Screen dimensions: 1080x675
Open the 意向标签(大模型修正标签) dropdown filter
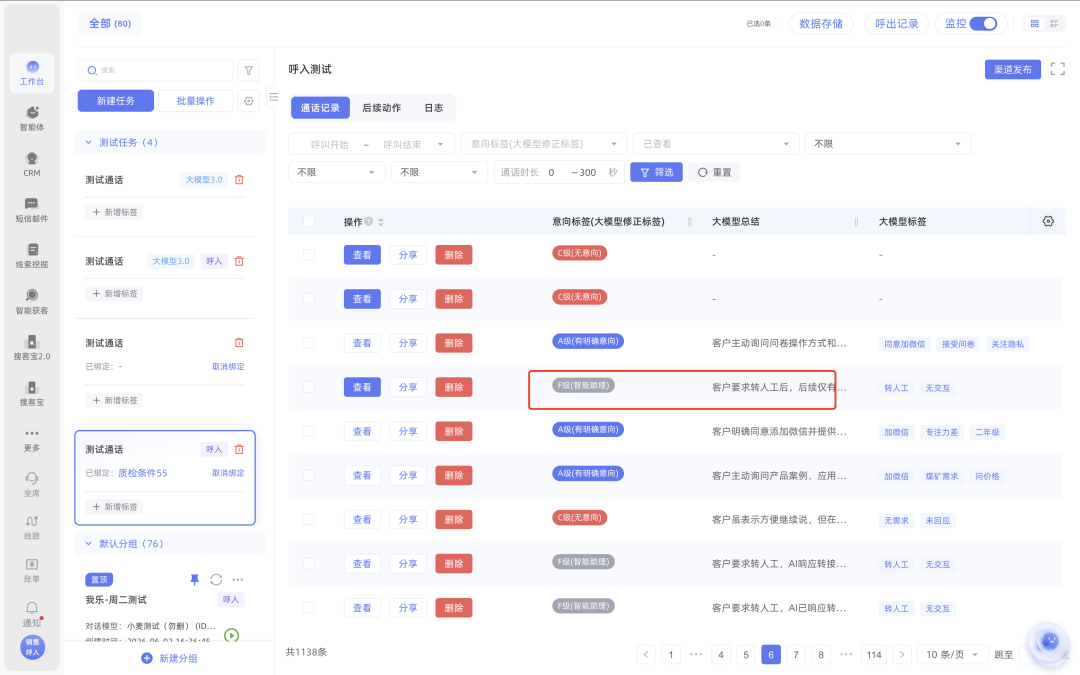tap(543, 144)
